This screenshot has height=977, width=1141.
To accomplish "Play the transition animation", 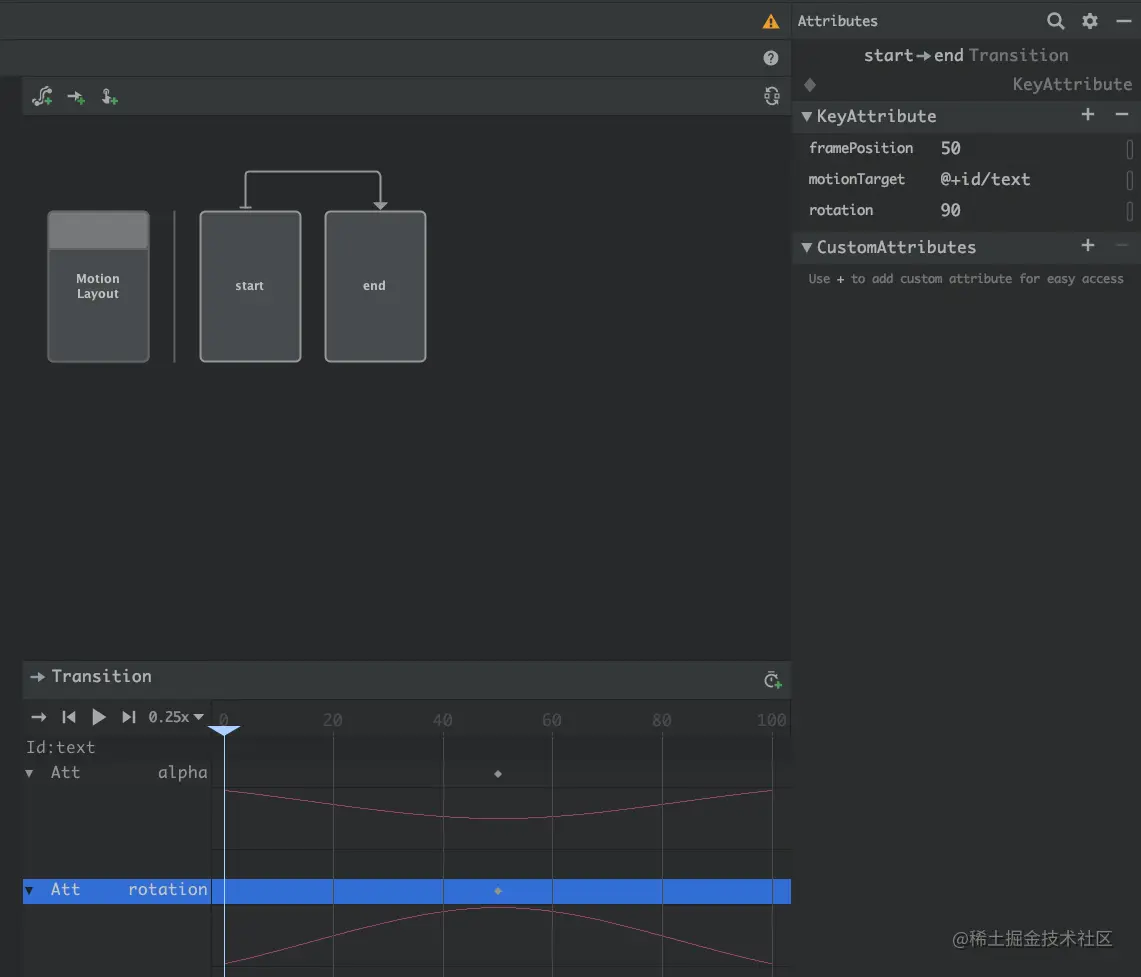I will (98, 717).
